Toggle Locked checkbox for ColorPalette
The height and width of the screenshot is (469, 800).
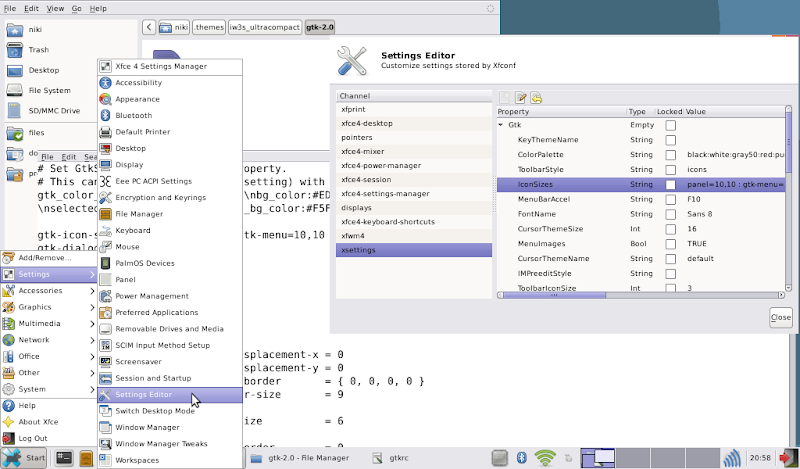coord(670,155)
